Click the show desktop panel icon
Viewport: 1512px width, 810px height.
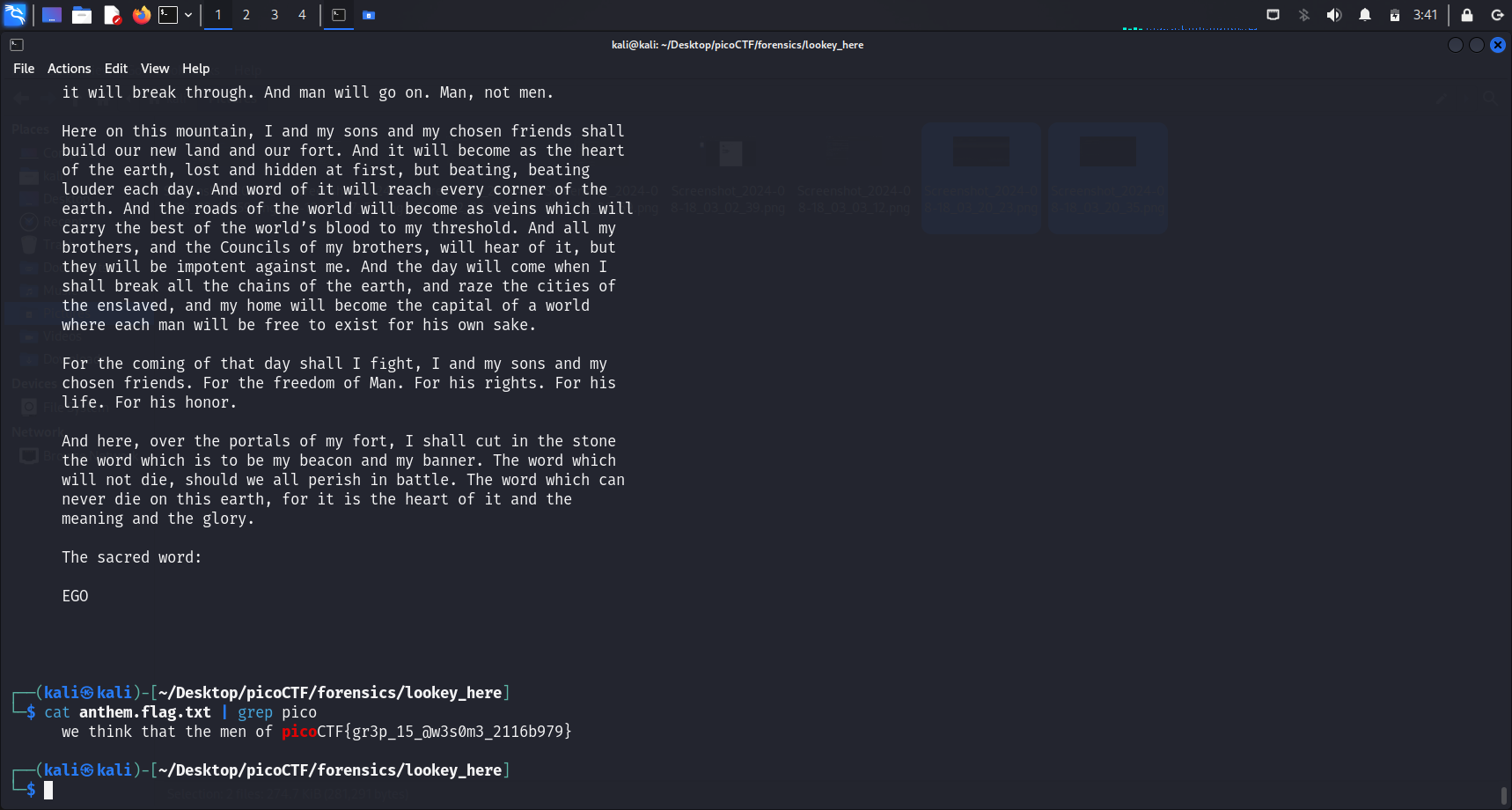pos(52,15)
